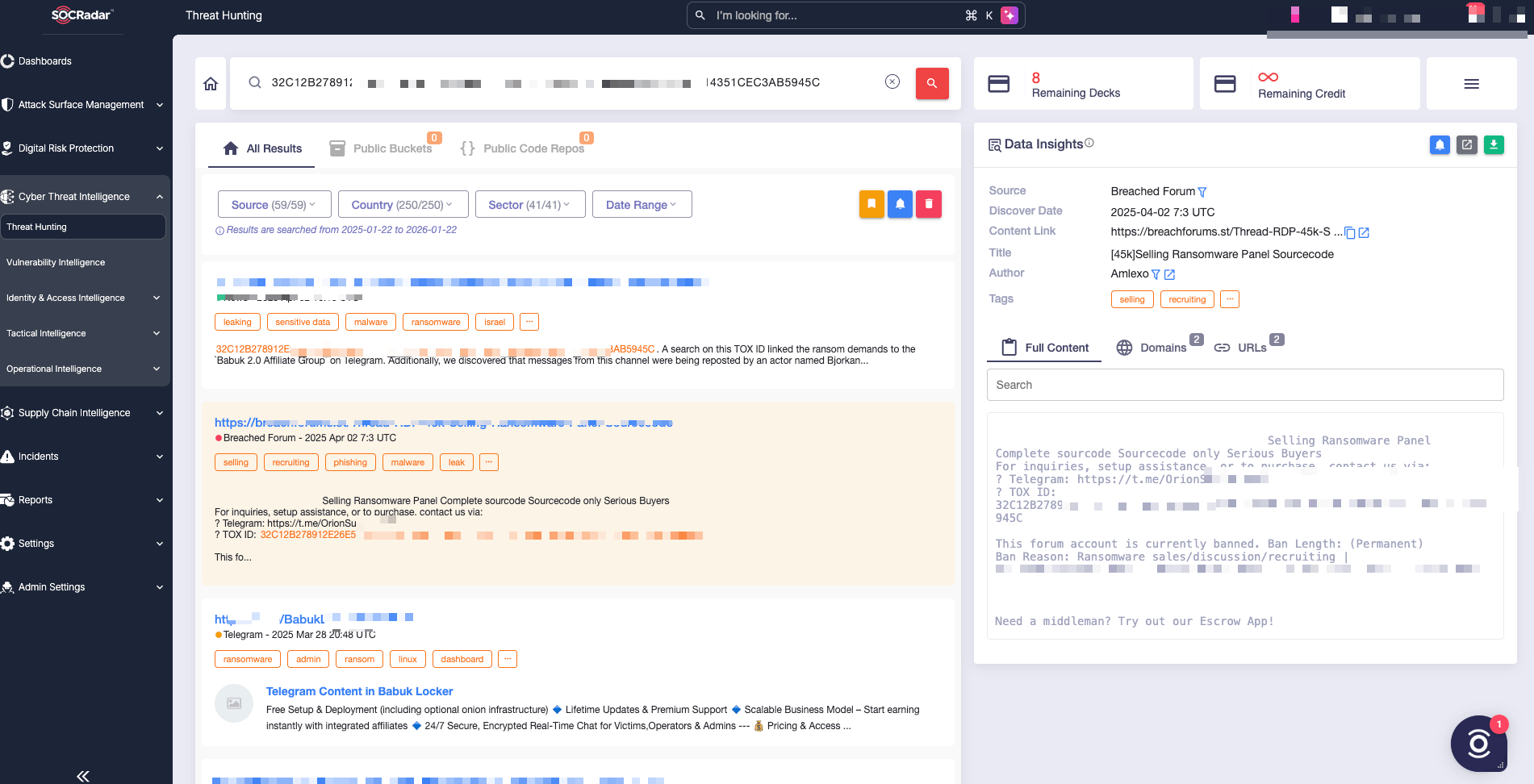Run the search with the red magnifier button
The image size is (1534, 784).
[x=932, y=83]
